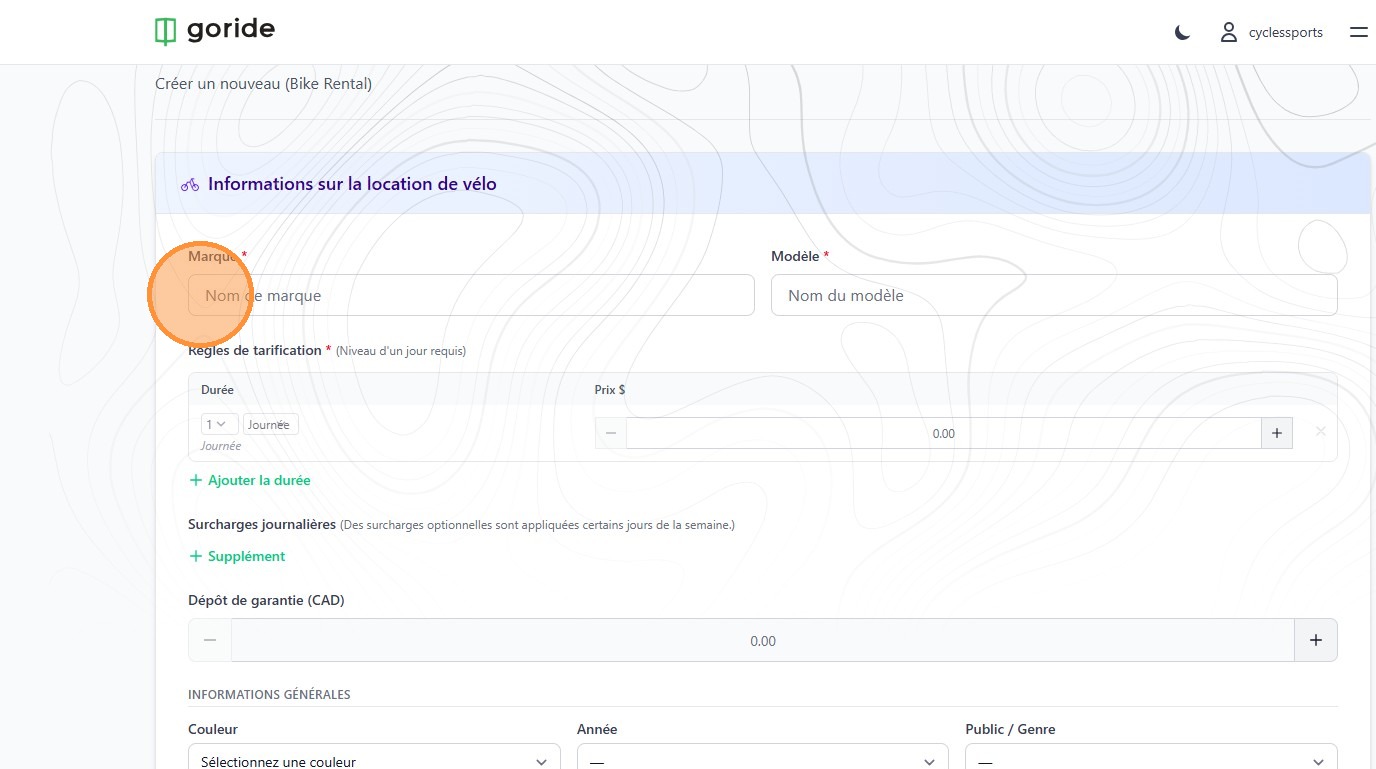Click the goride logo
This screenshot has width=1376, height=769.
215,31
